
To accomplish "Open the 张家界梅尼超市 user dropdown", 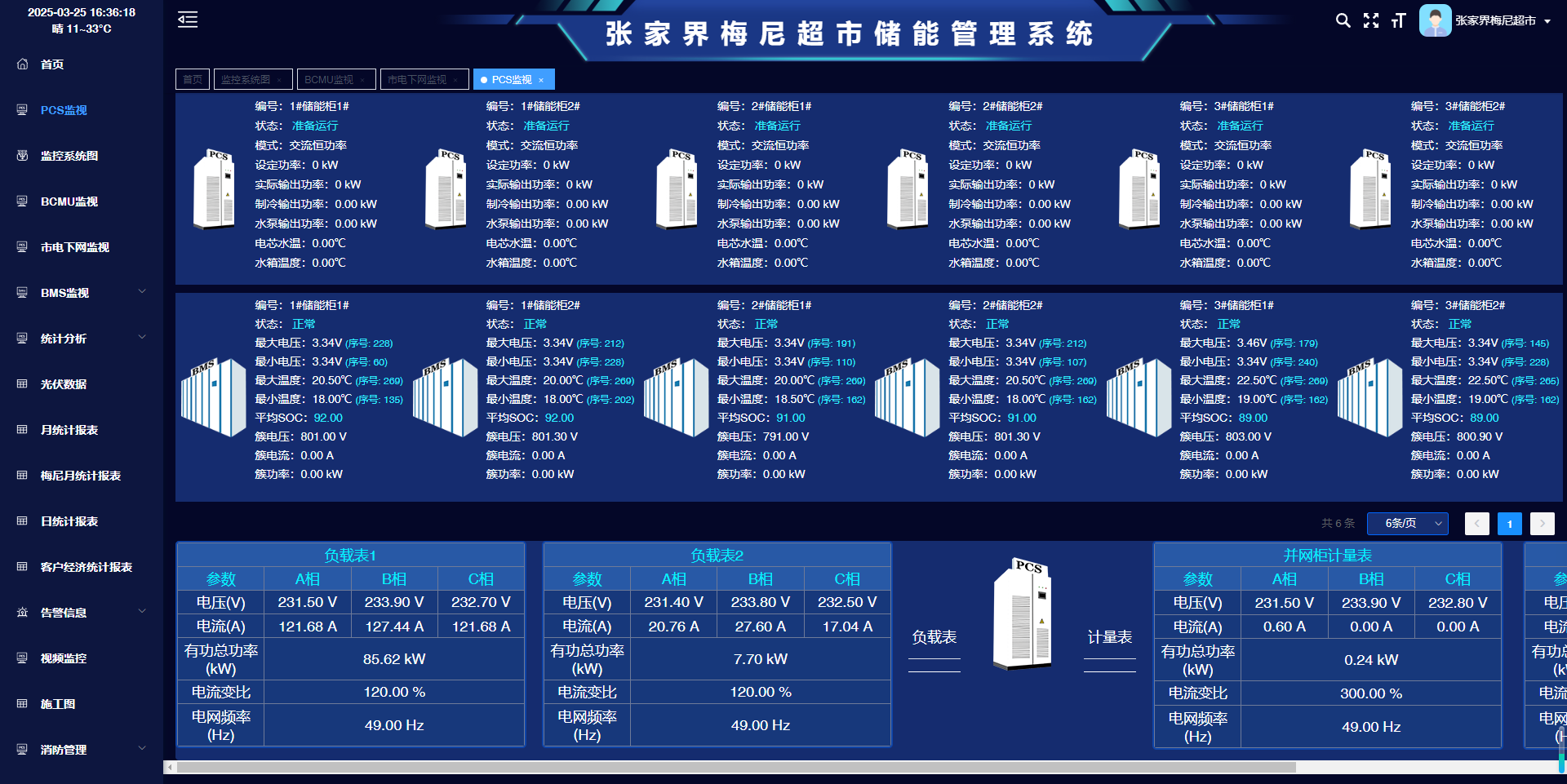I will point(1503,20).
